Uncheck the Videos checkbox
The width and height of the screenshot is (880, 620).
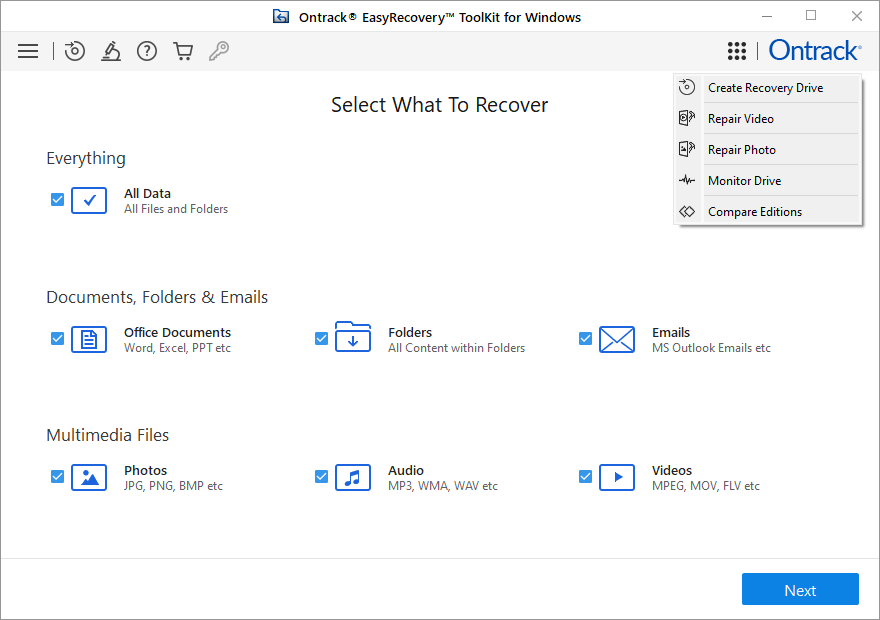(x=585, y=476)
